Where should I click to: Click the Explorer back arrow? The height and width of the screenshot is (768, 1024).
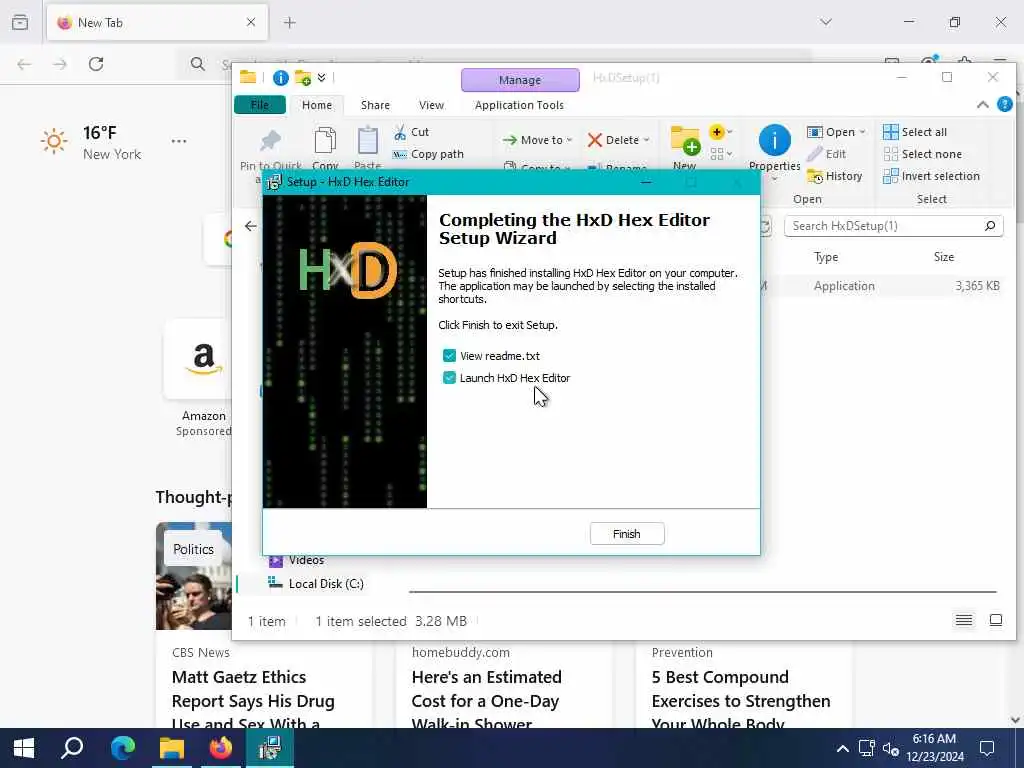click(x=251, y=226)
